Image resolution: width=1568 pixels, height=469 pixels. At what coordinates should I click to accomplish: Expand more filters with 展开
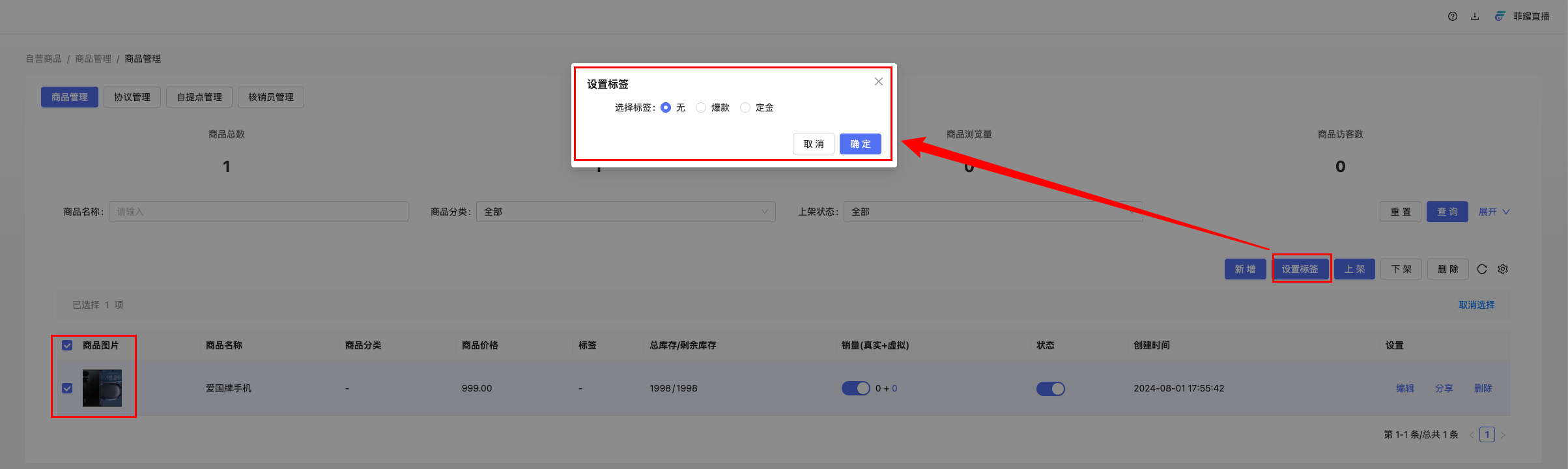pos(1494,212)
